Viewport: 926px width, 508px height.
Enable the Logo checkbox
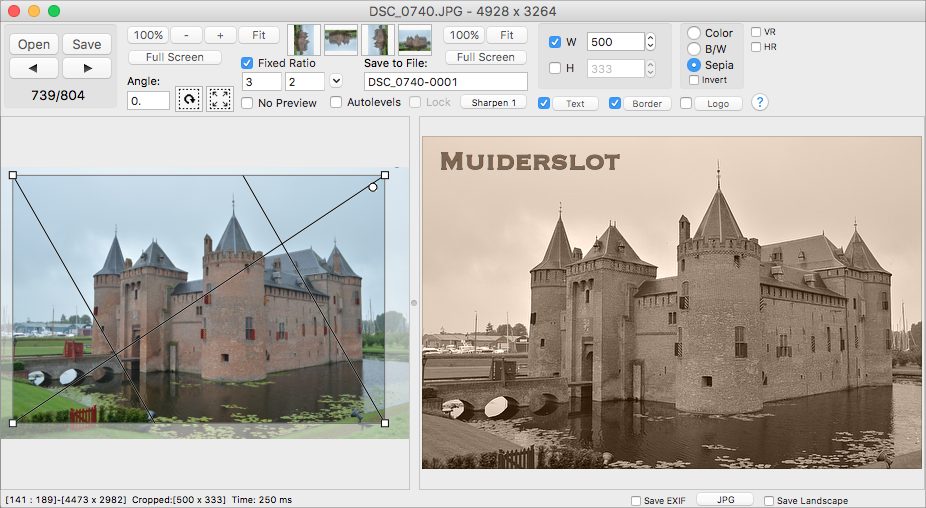(686, 103)
